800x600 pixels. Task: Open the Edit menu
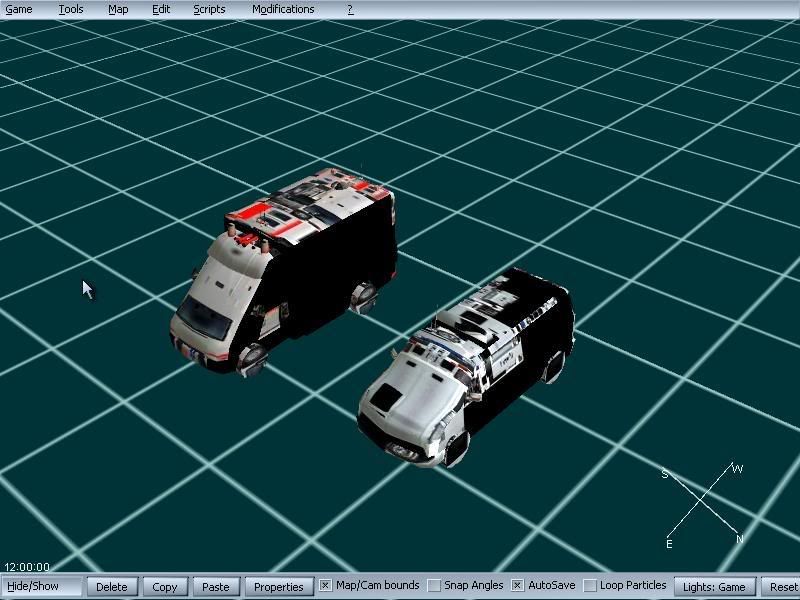coord(161,9)
